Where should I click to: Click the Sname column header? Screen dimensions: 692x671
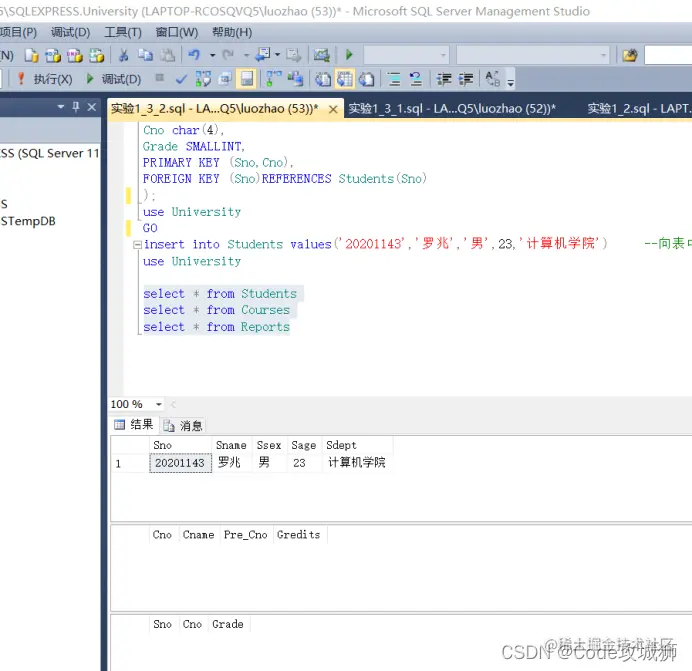tap(231, 445)
